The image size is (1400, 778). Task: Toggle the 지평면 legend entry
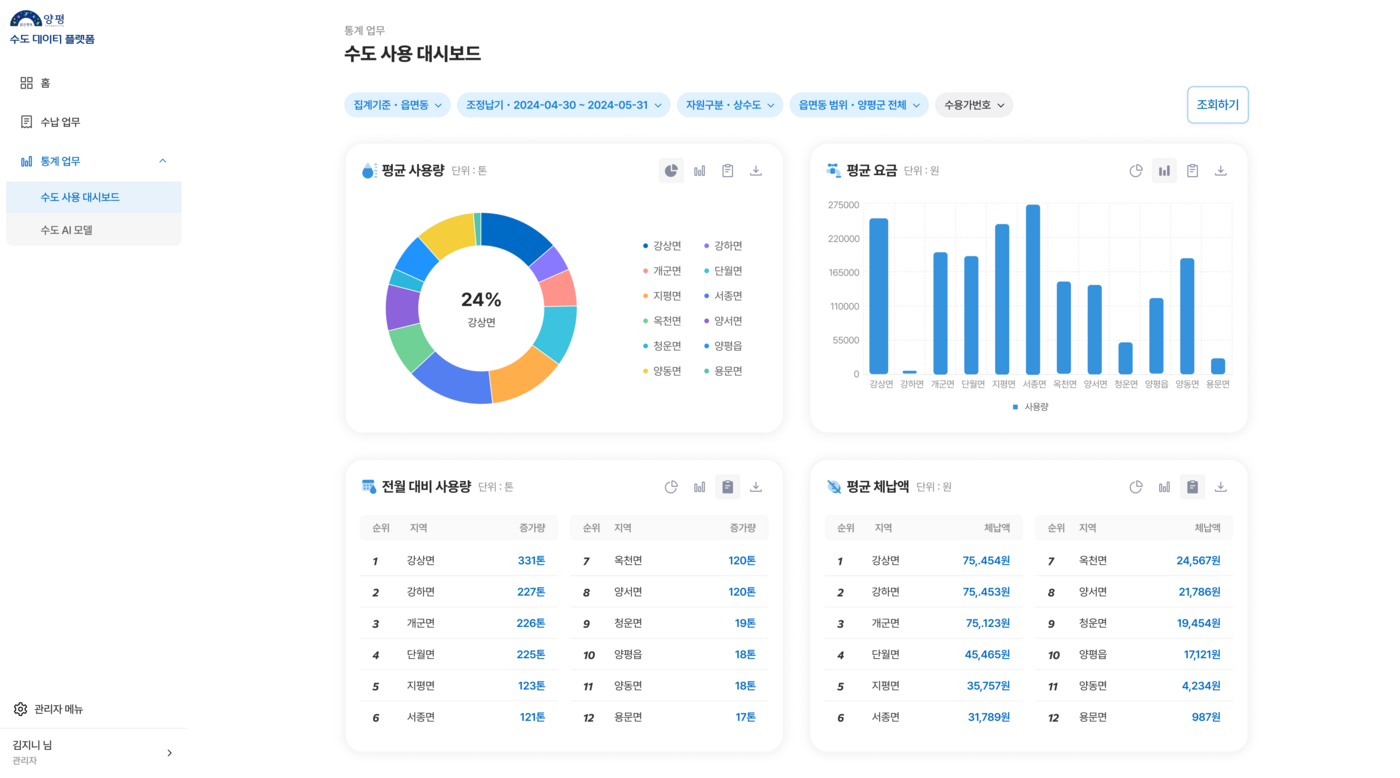[662, 296]
